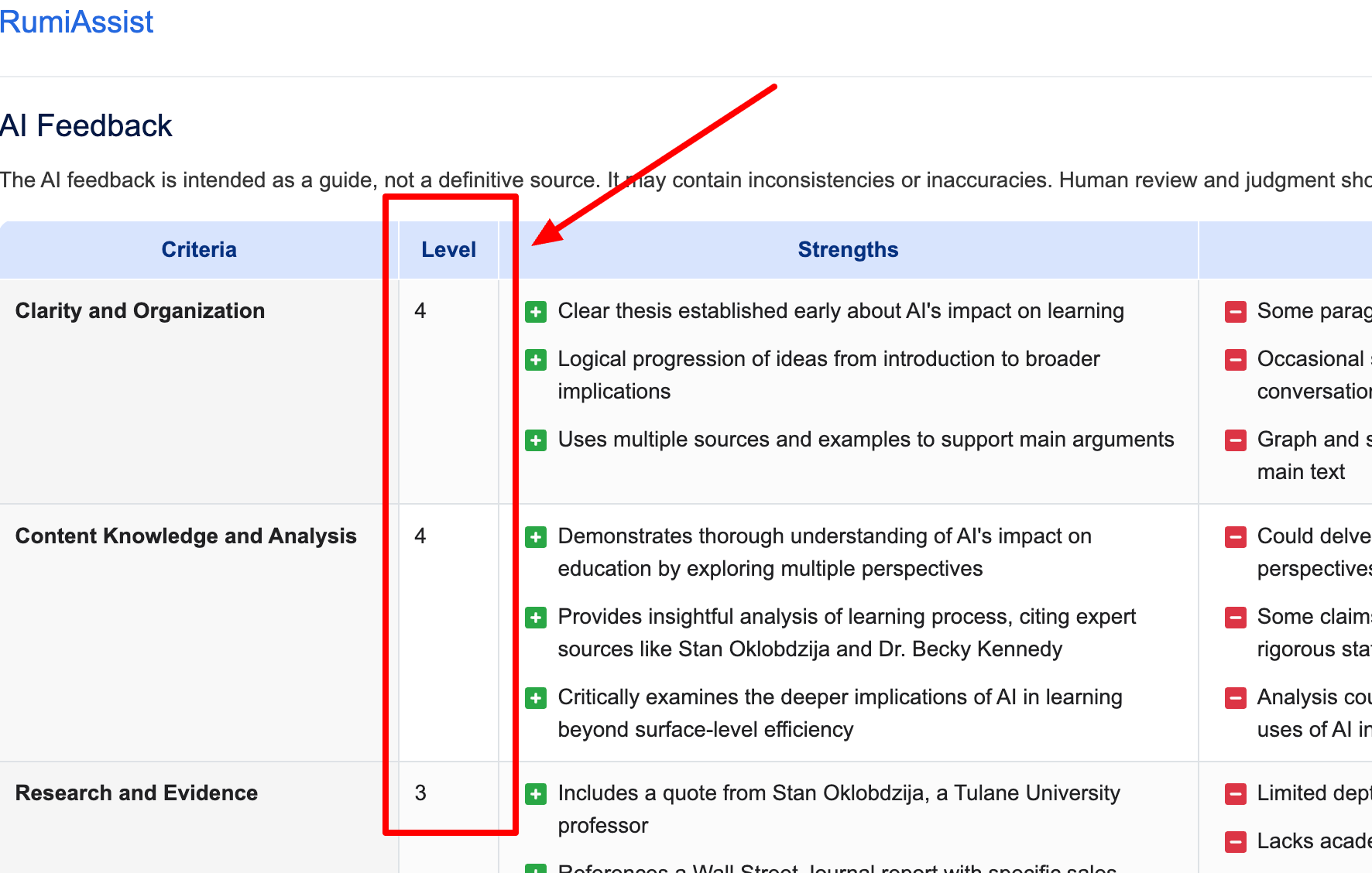The width and height of the screenshot is (1372, 873).
Task: Open the RumiAssist home link
Action: click(76, 22)
